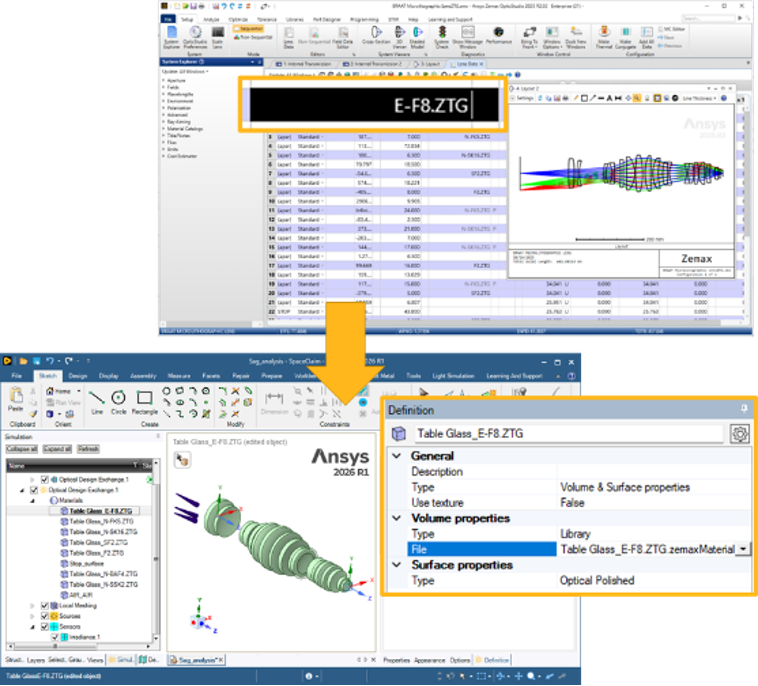Select the Line sketch tool in SpaceClaim

click(x=97, y=402)
